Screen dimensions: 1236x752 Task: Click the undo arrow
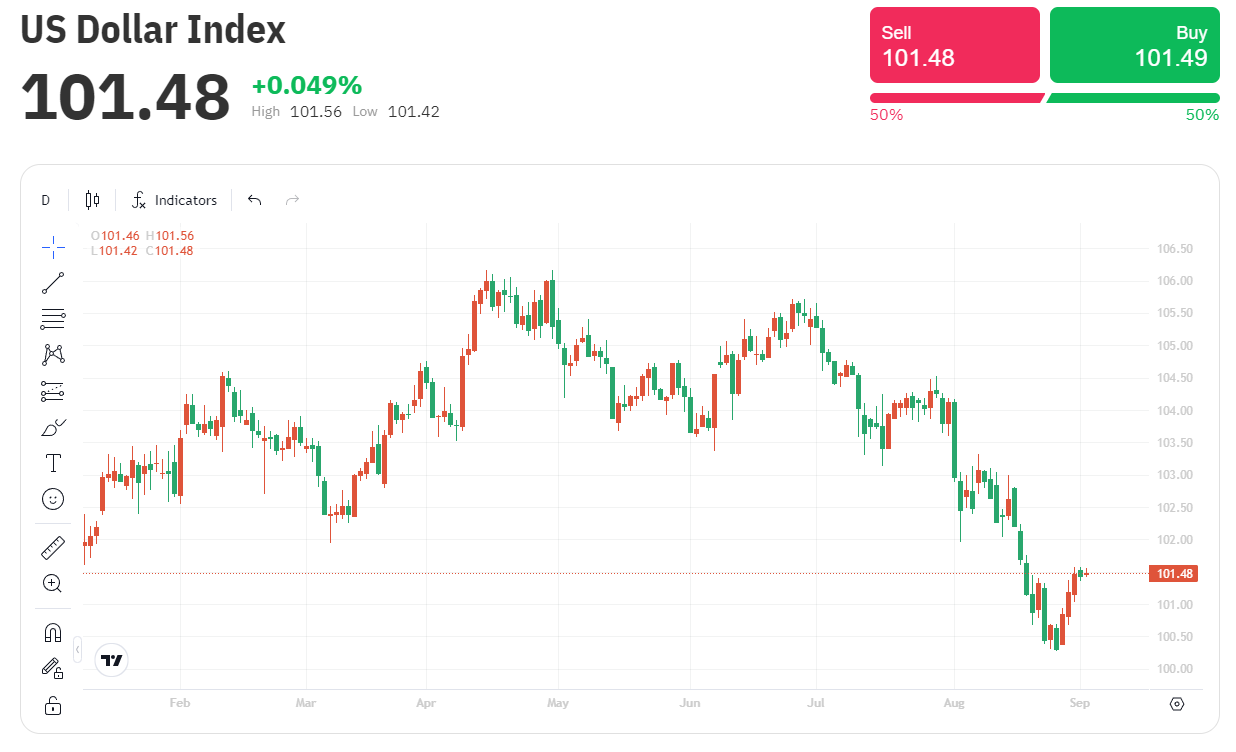click(x=254, y=200)
